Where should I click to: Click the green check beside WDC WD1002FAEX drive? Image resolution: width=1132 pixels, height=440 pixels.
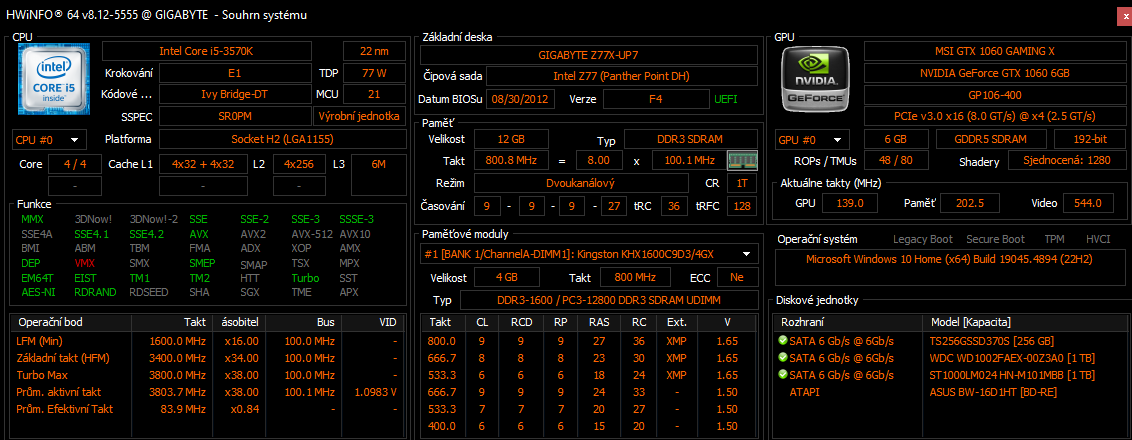pos(783,357)
